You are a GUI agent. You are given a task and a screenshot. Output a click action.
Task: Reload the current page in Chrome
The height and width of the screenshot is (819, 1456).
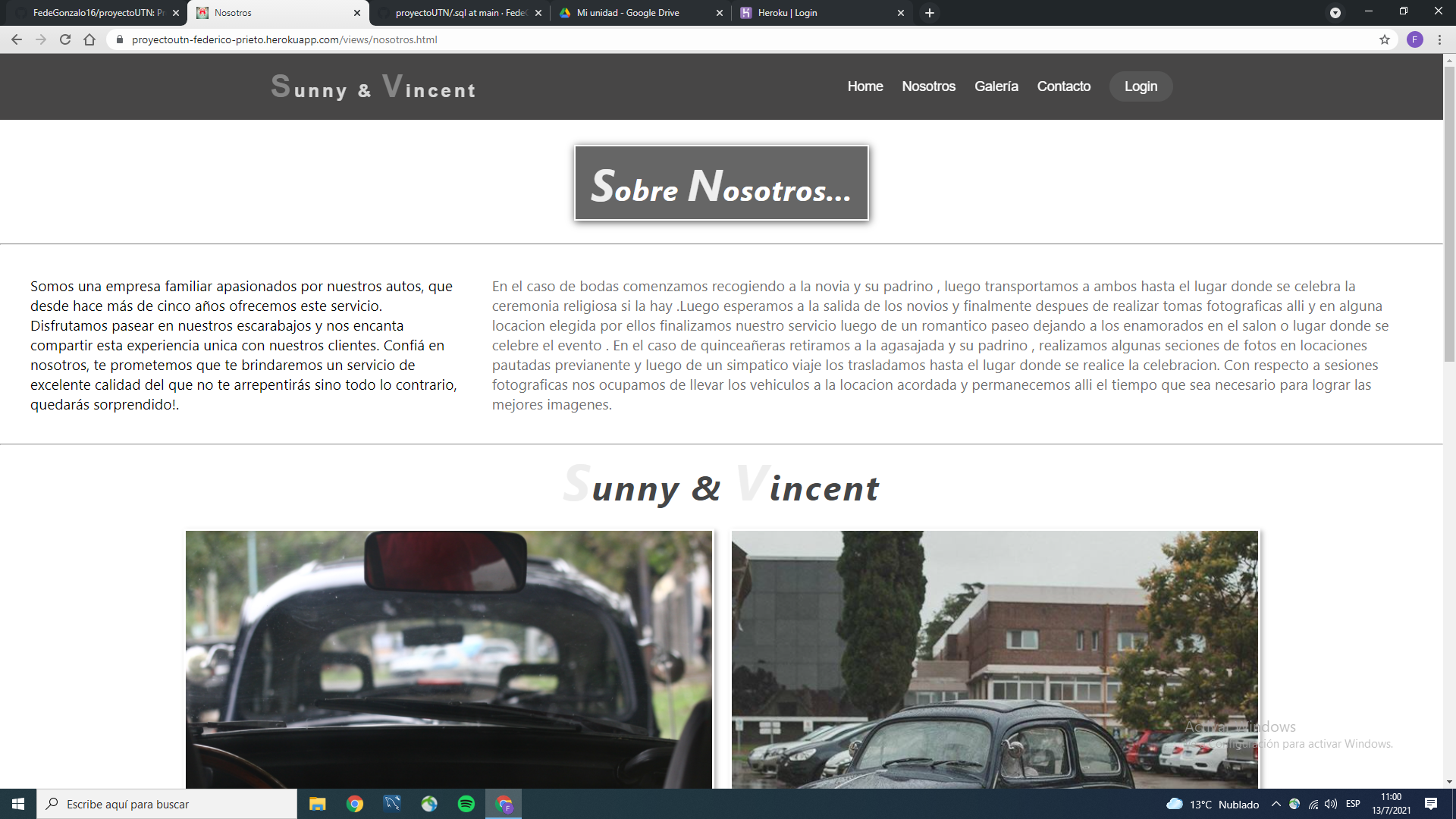click(x=65, y=39)
